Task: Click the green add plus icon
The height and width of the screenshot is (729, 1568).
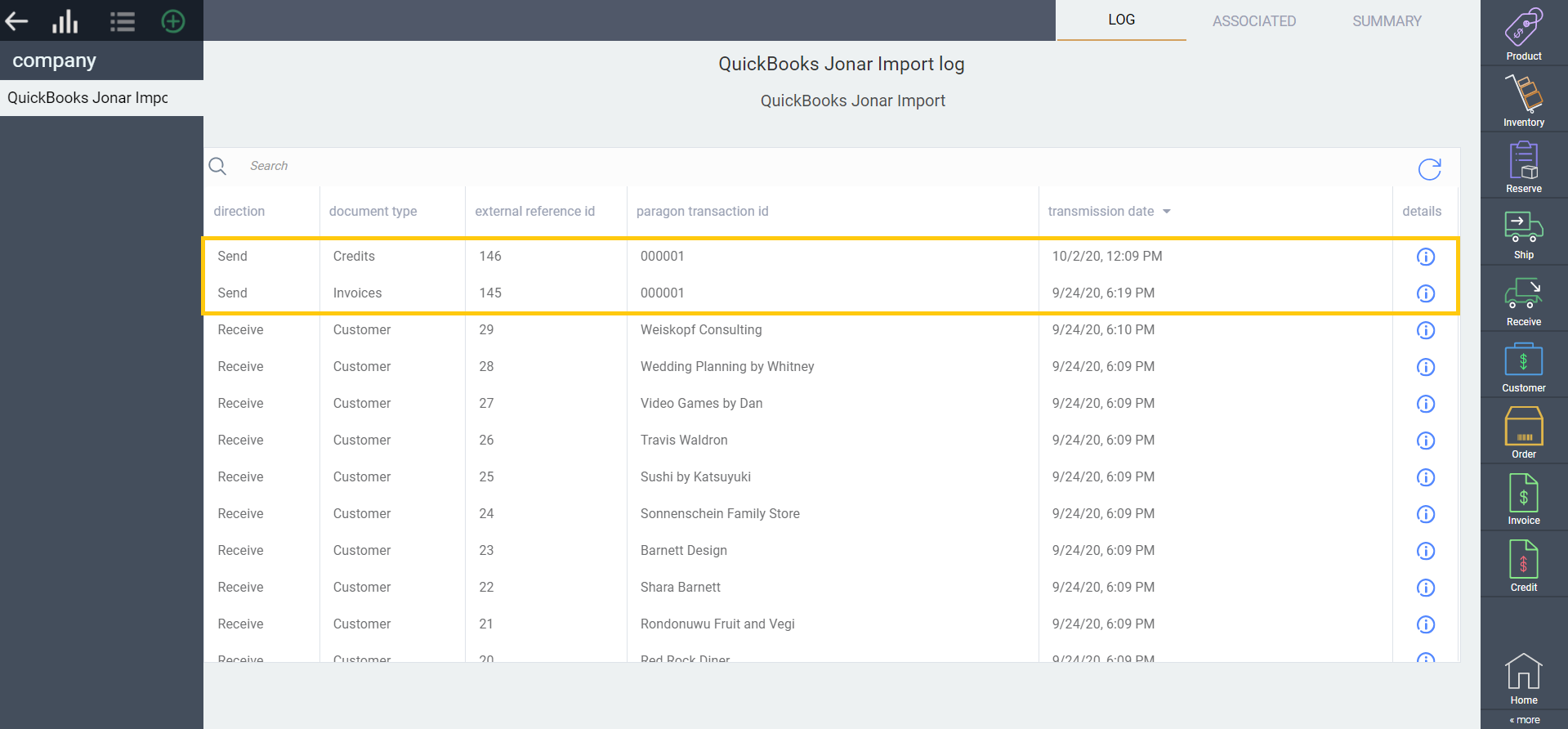Action: pyautogui.click(x=173, y=21)
